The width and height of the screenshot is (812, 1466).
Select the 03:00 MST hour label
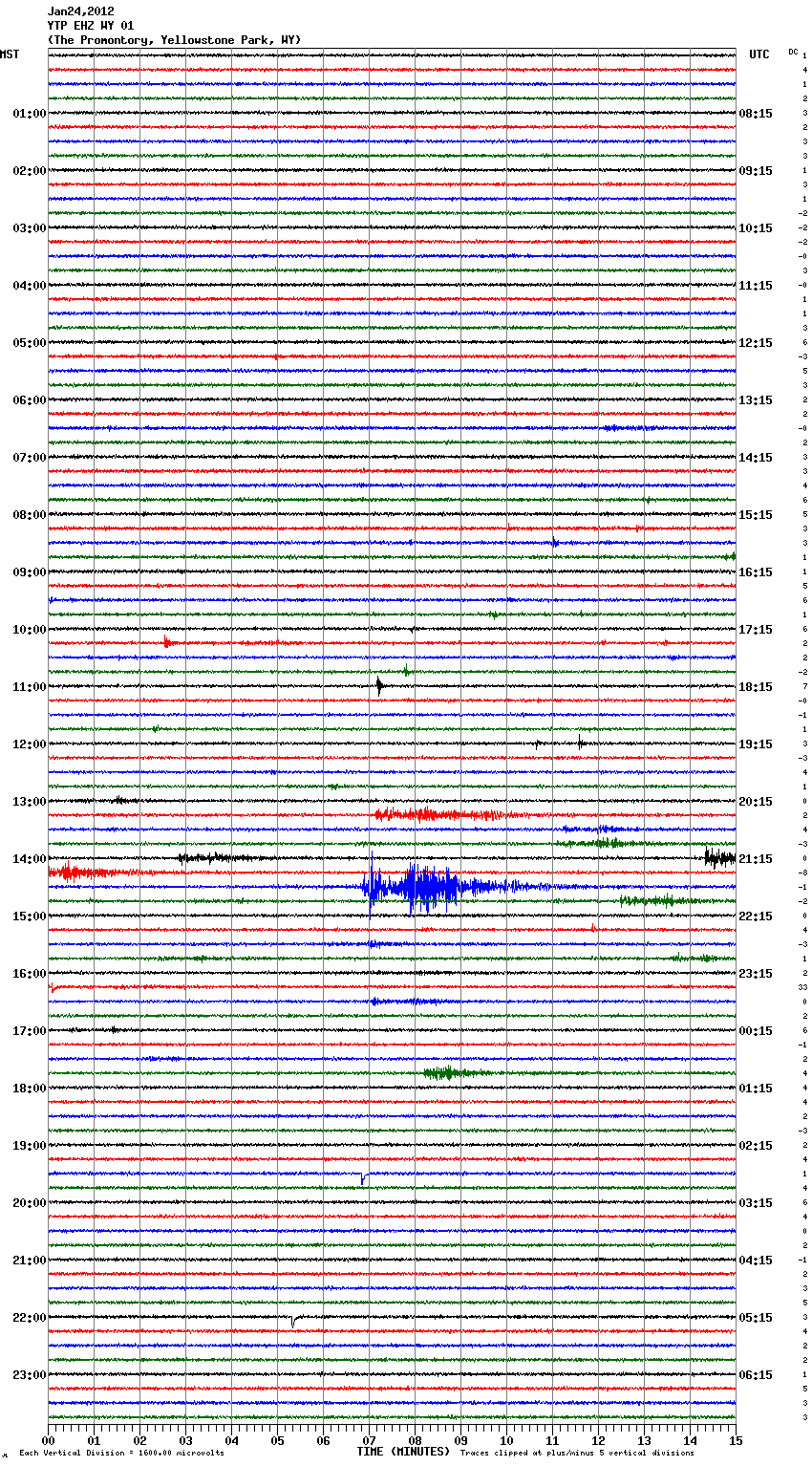30,228
